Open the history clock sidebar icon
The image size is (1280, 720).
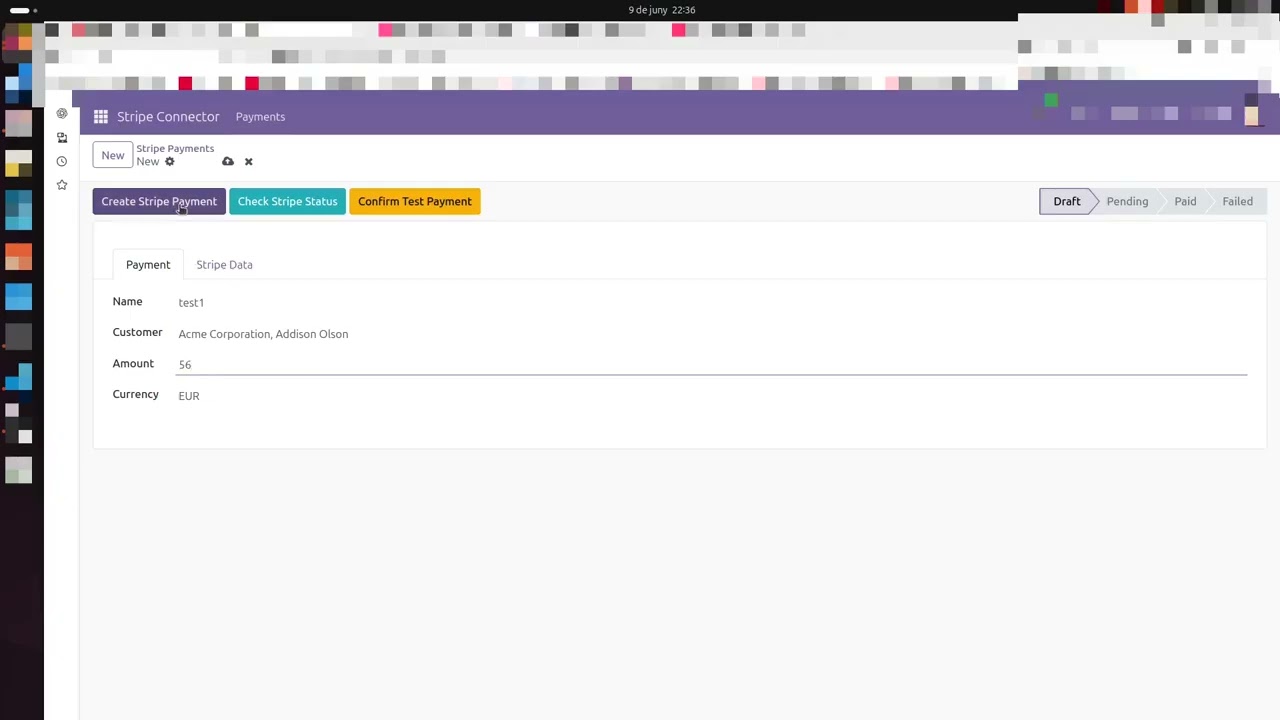(x=62, y=161)
